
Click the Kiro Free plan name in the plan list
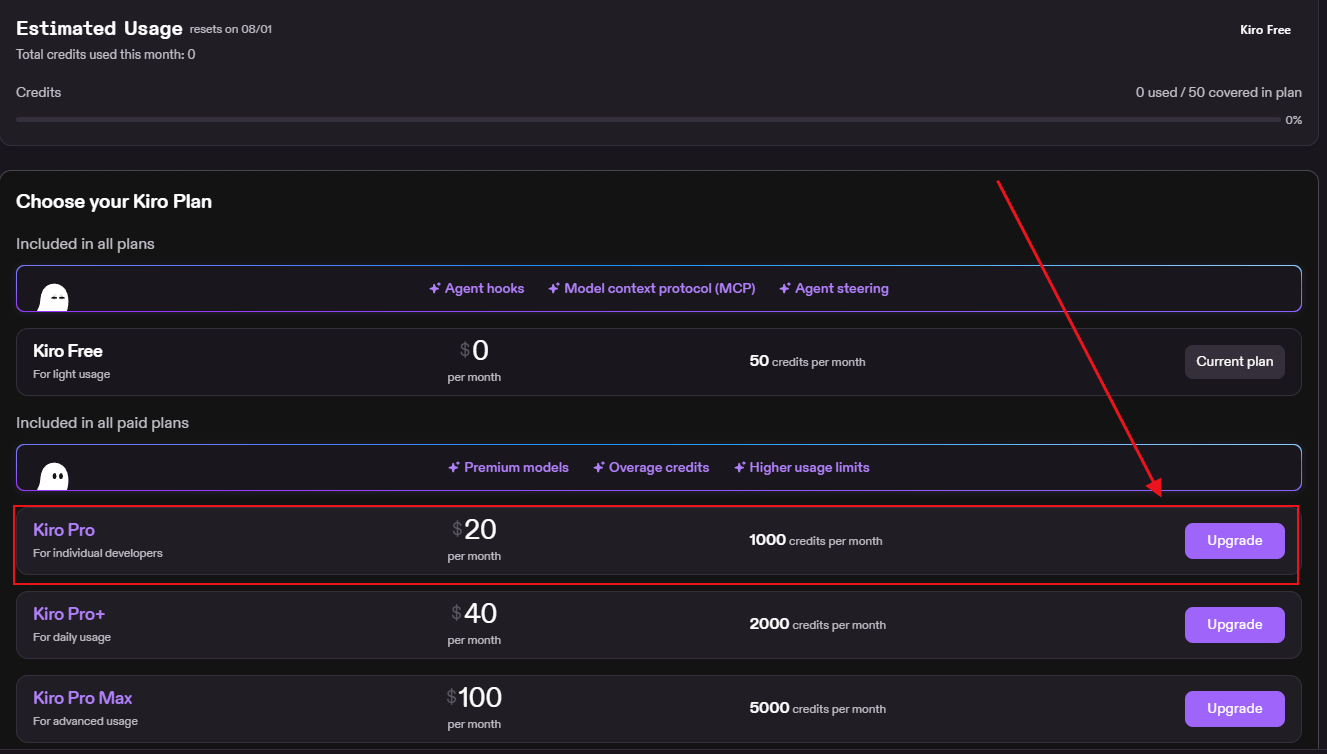[68, 351]
